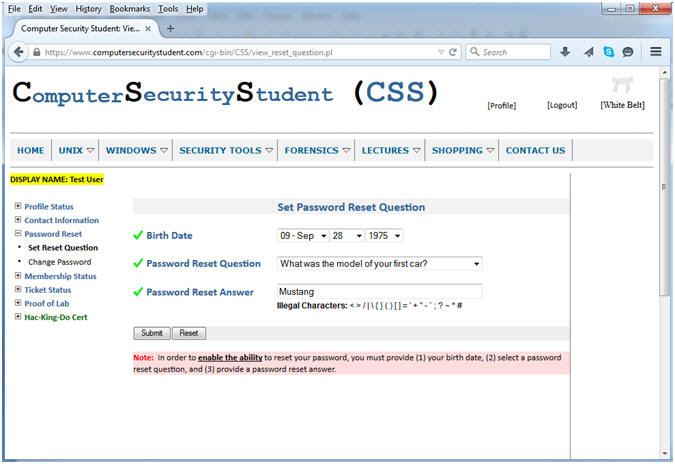Image resolution: width=675 pixels, height=464 pixels.
Task: Click the Submit button
Action: pyautogui.click(x=152, y=333)
